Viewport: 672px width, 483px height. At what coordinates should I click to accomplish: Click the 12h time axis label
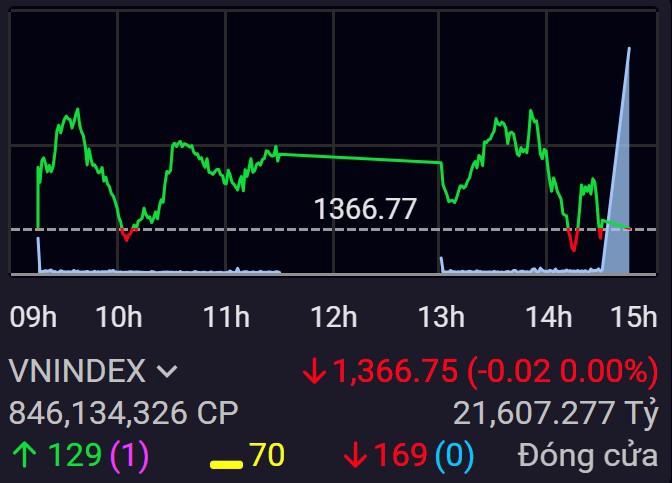coord(334,318)
